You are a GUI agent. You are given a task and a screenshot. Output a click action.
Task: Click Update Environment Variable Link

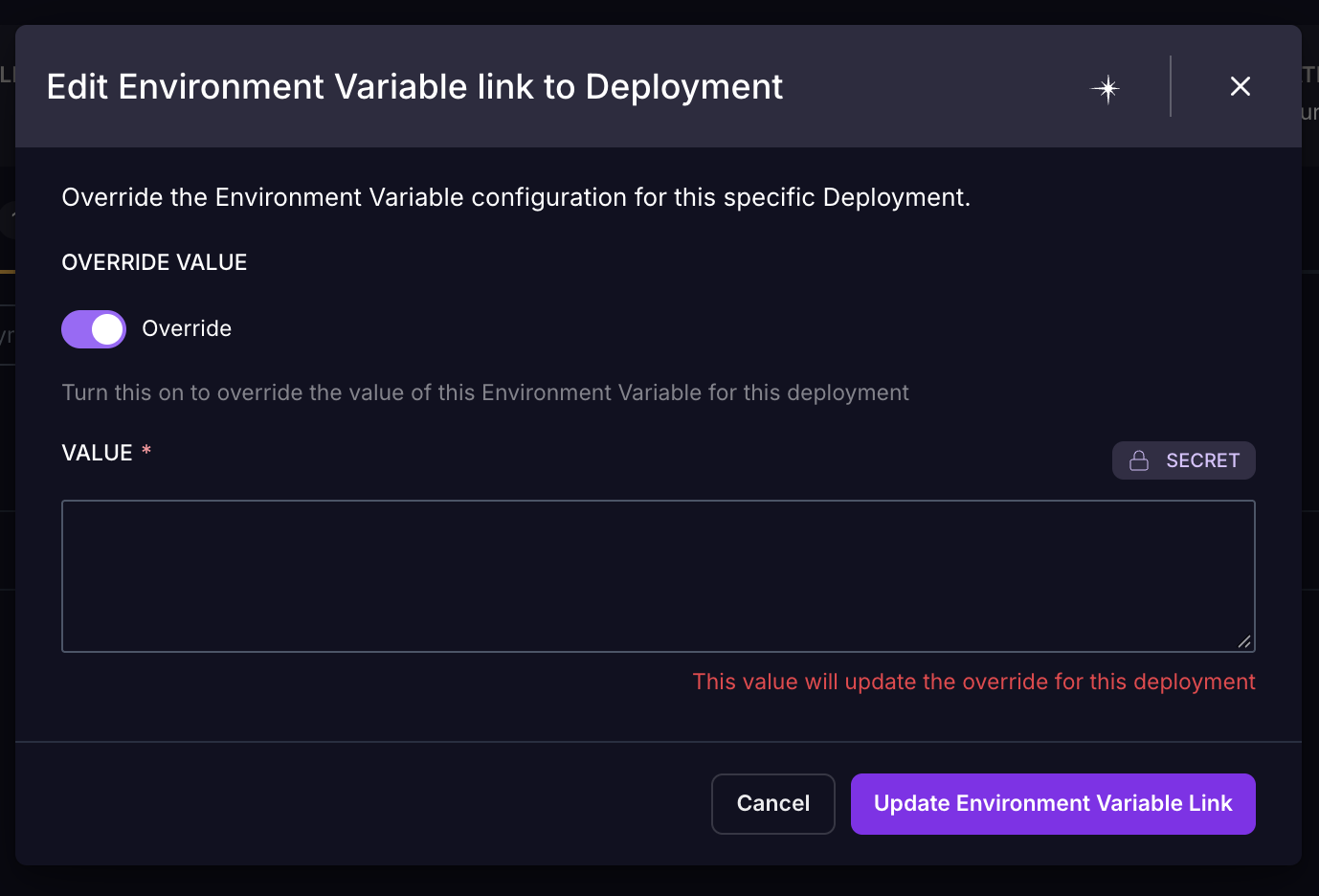point(1053,804)
